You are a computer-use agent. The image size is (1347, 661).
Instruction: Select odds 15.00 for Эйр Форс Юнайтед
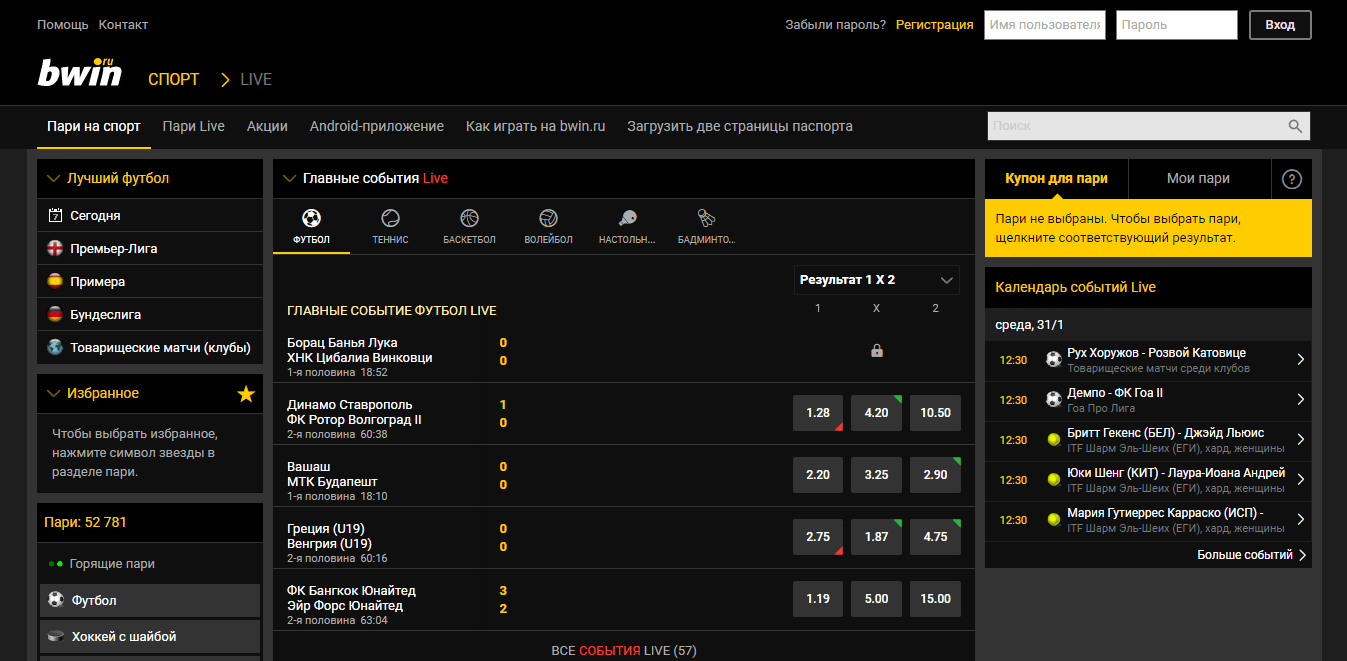pos(935,599)
